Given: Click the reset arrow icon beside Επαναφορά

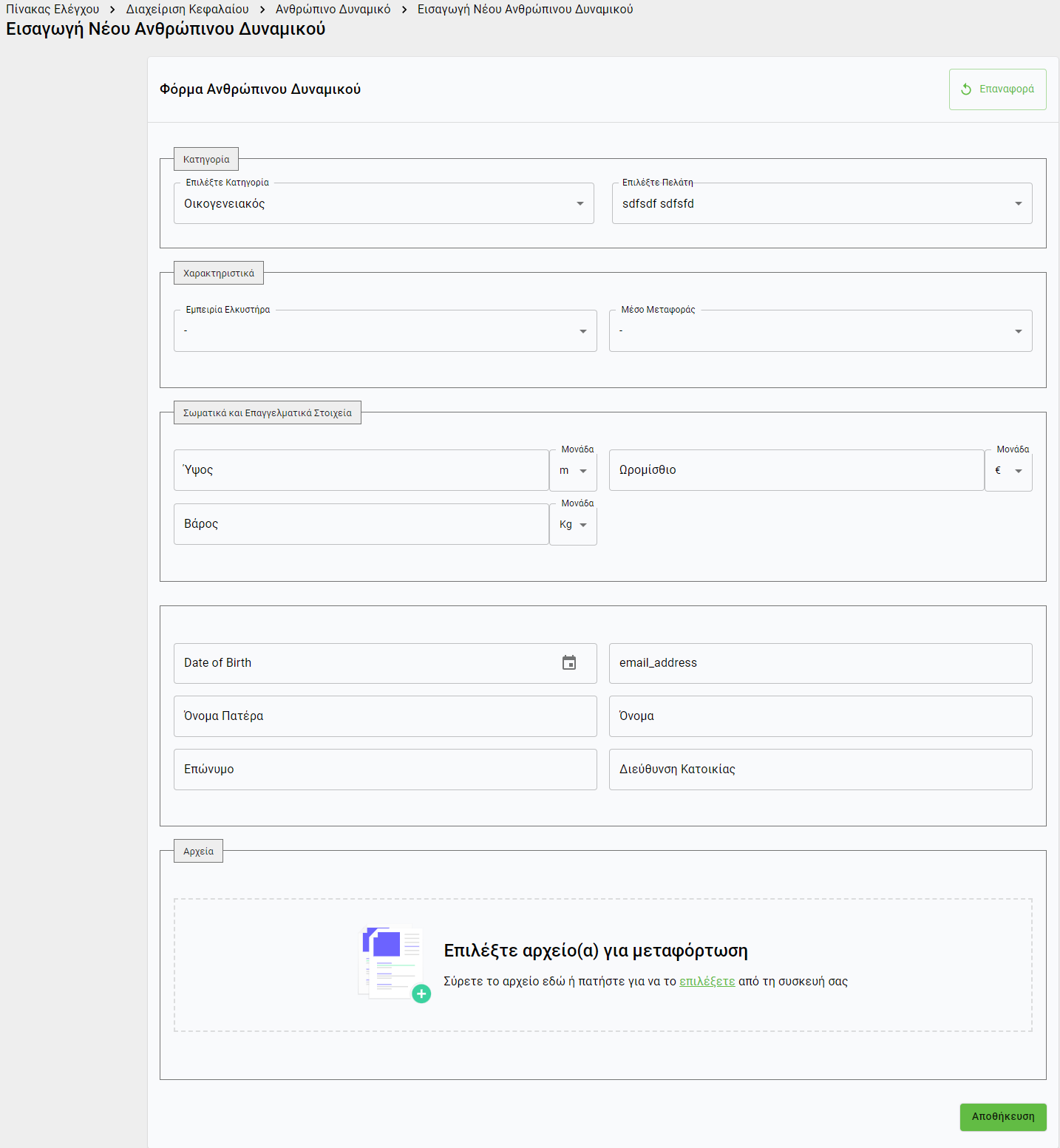Looking at the screenshot, I should [965, 89].
